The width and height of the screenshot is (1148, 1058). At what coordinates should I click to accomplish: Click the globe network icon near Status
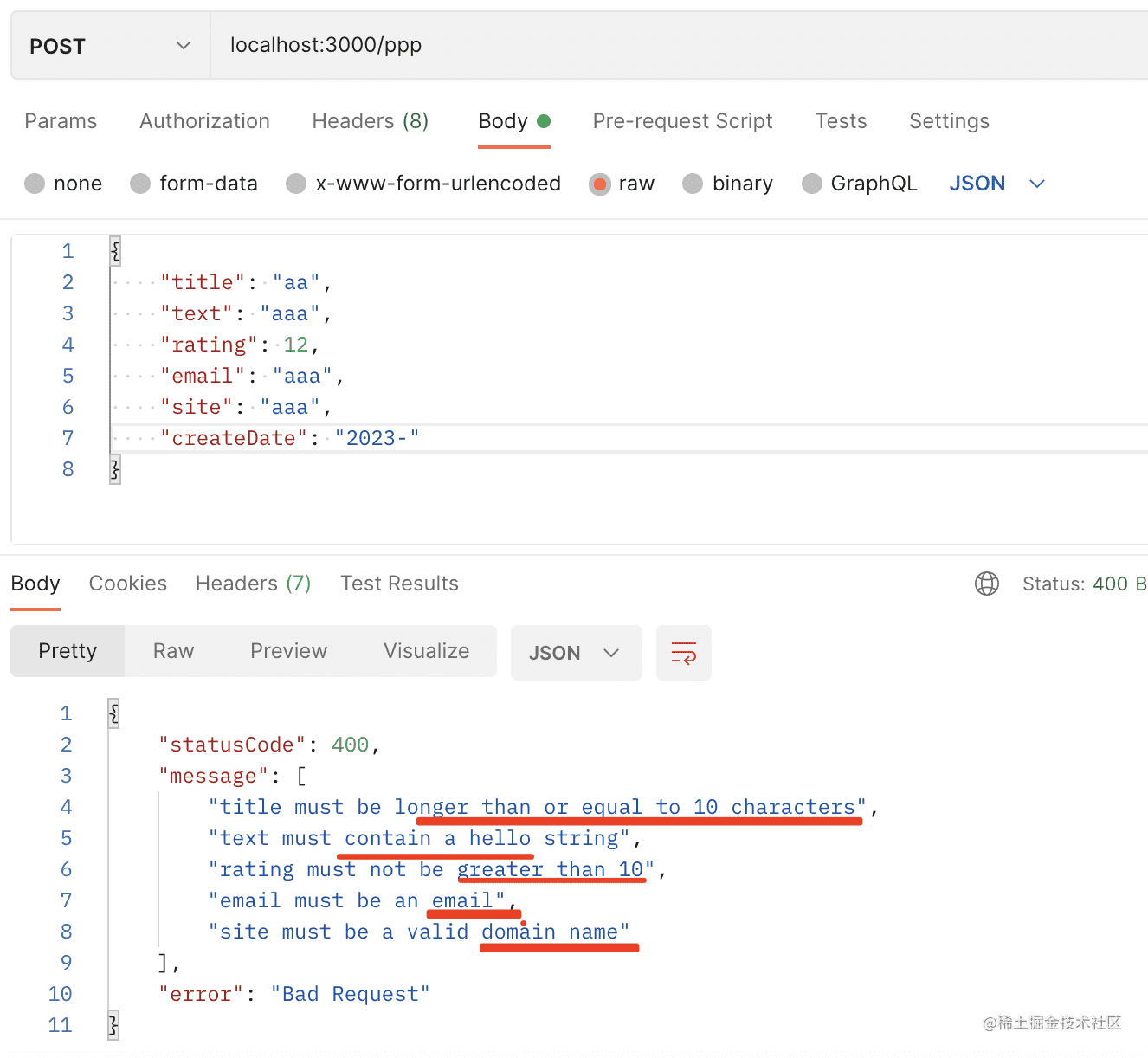tap(986, 584)
